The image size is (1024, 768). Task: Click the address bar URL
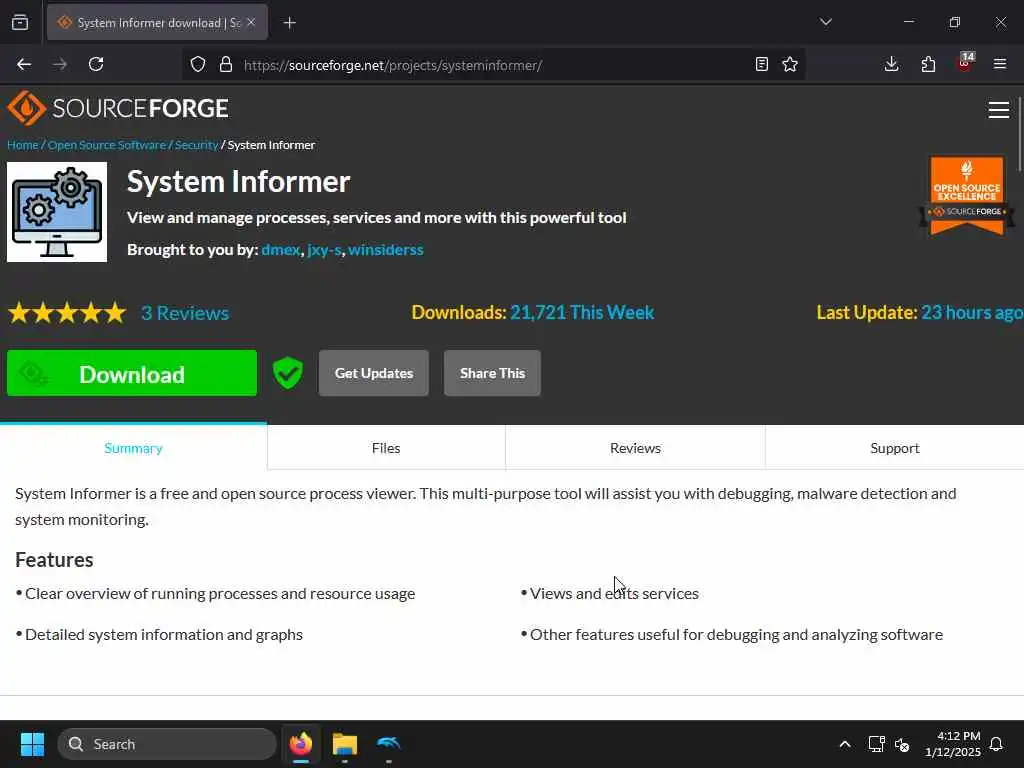[x=392, y=65]
